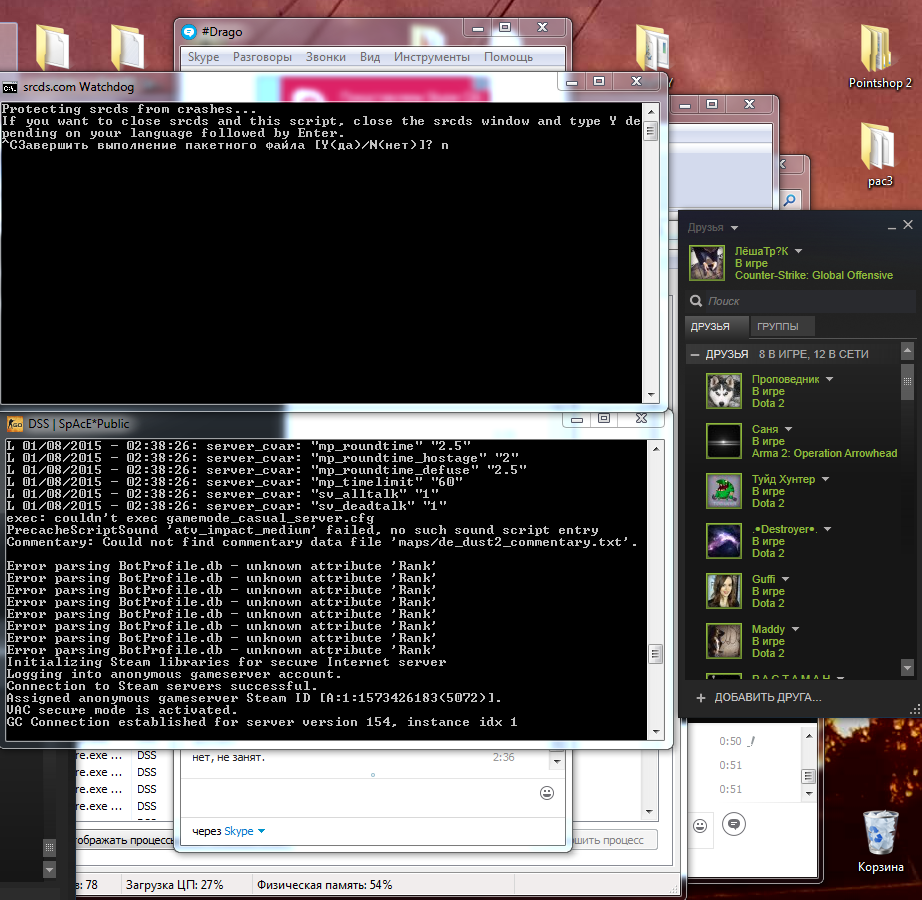Close the Steam Друзья window
922x900 pixels.
click(908, 225)
